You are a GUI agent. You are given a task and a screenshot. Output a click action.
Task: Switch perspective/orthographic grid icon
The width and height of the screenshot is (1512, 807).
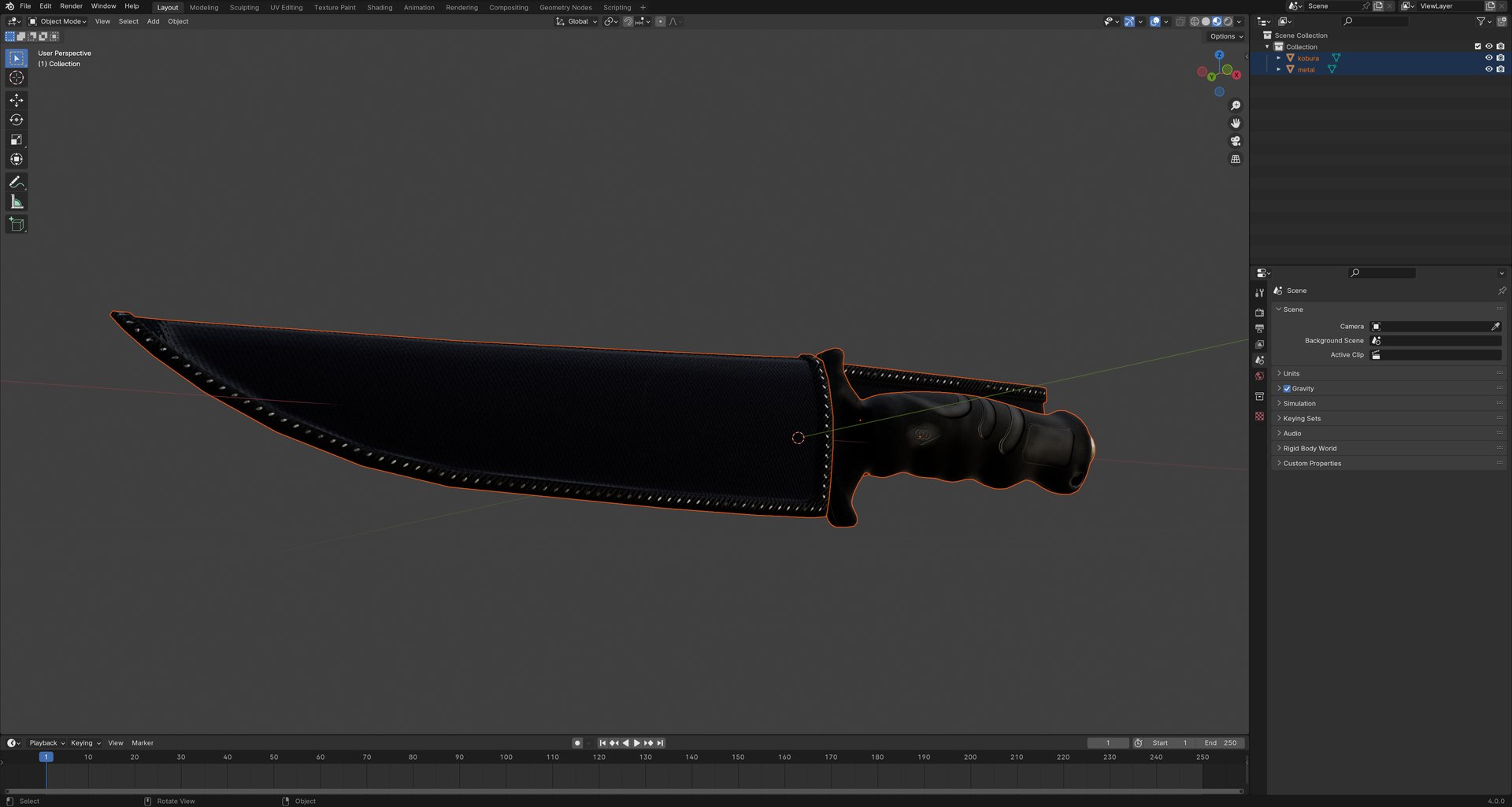pyautogui.click(x=1236, y=159)
